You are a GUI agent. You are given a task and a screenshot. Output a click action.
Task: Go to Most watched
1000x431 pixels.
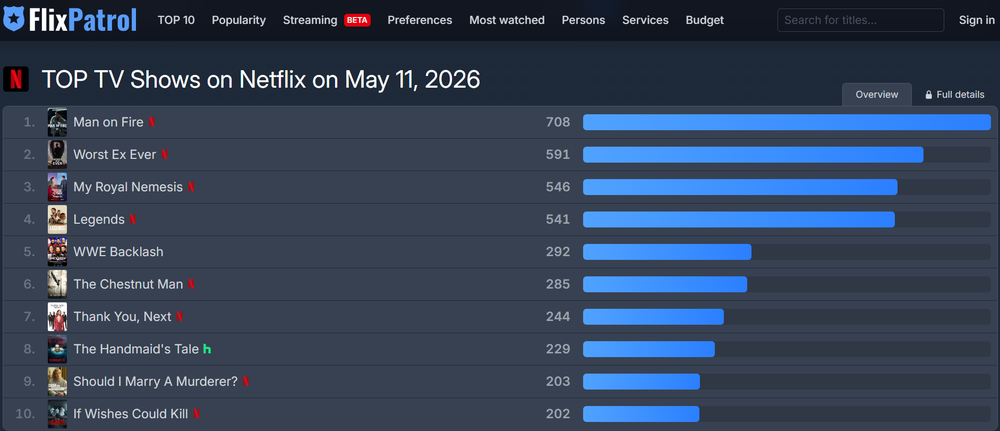[507, 20]
